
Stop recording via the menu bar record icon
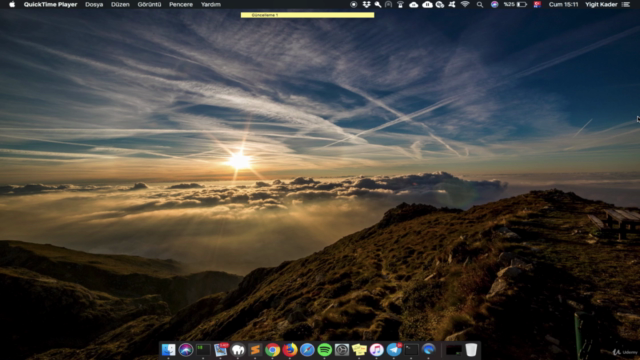point(353,4)
